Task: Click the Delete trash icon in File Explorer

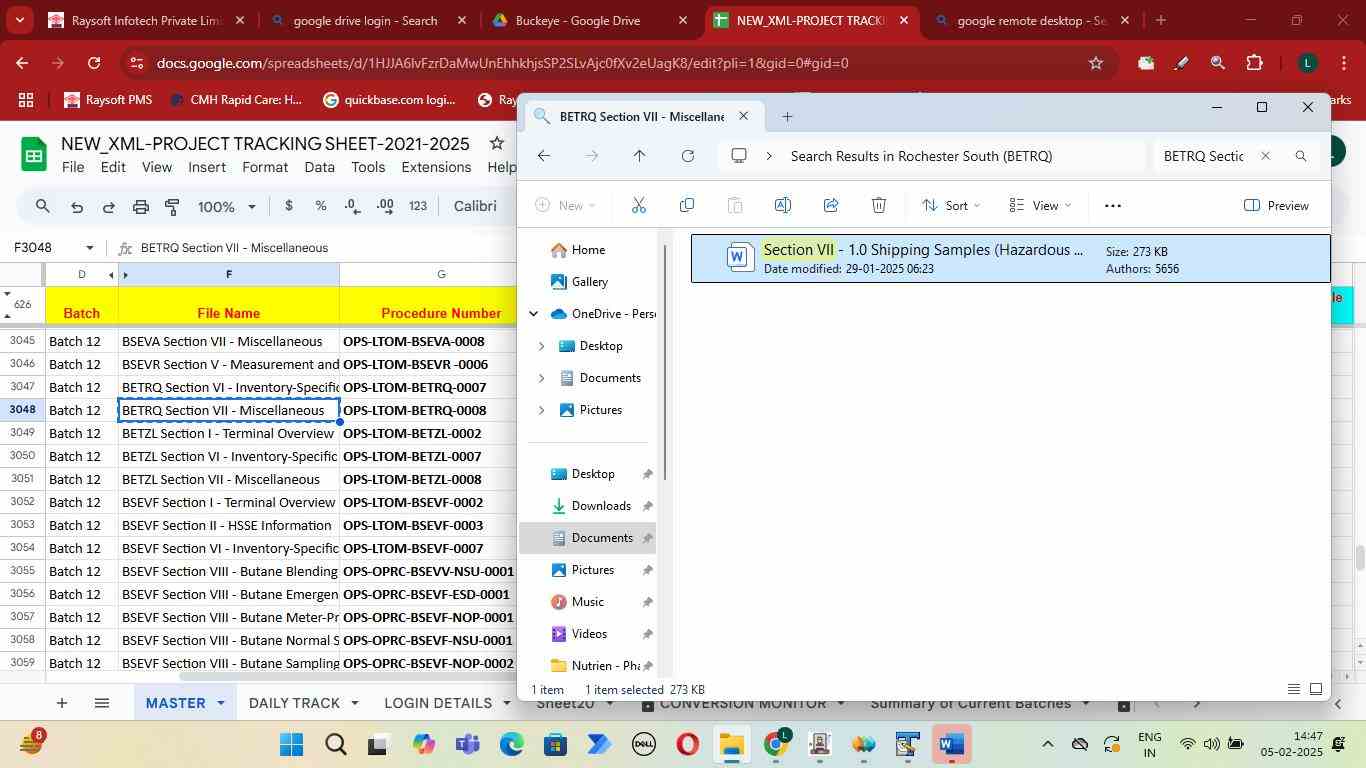Action: click(x=879, y=205)
